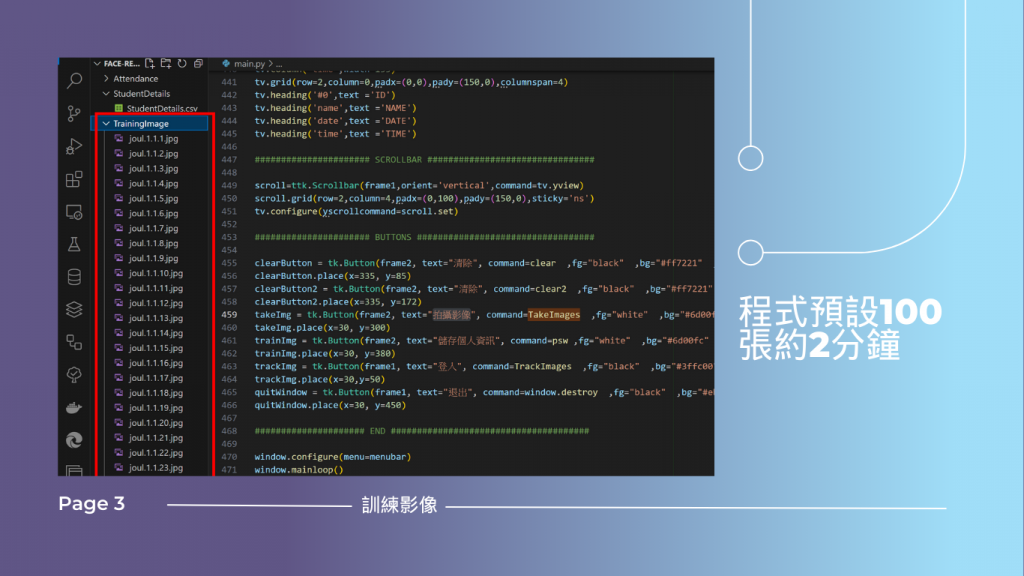Open joul.1.1.17.jpg

pos(156,378)
